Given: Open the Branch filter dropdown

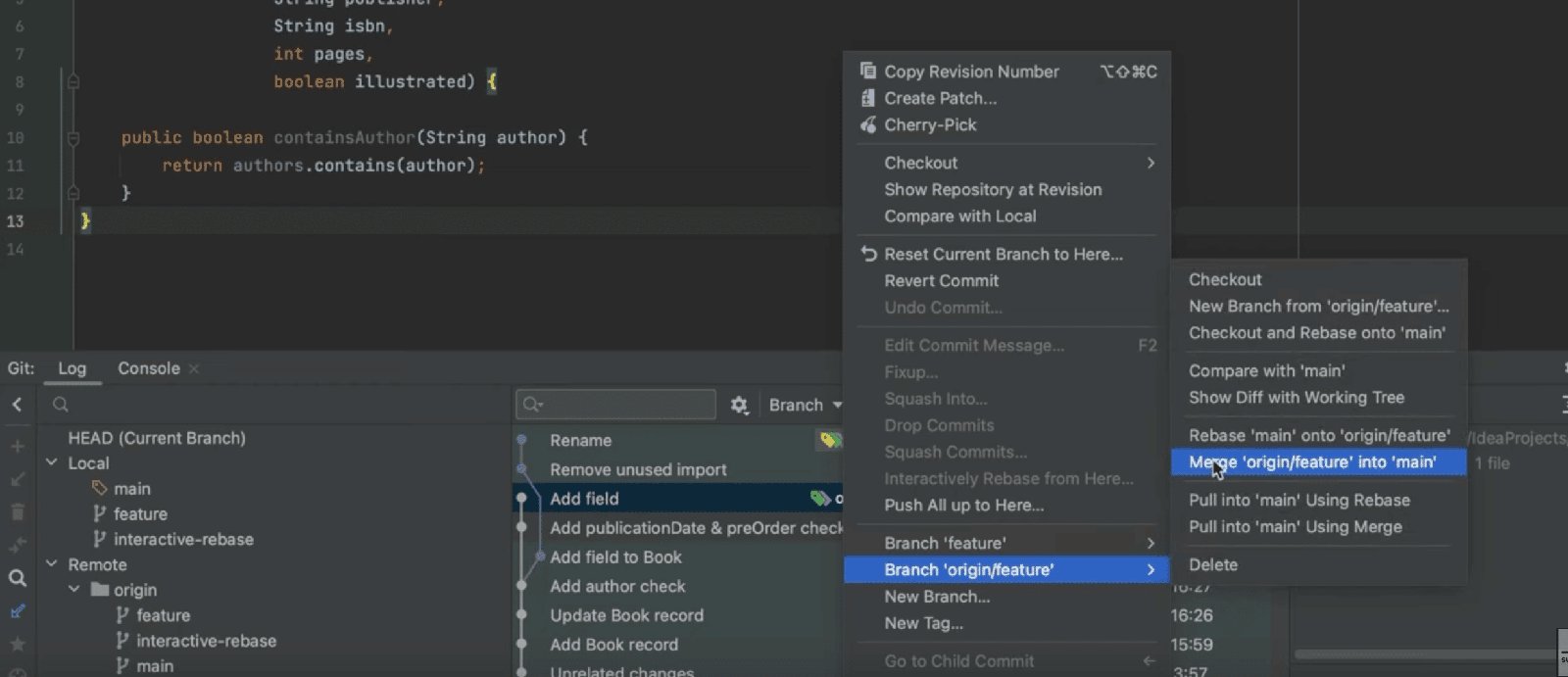Looking at the screenshot, I should tap(806, 405).
